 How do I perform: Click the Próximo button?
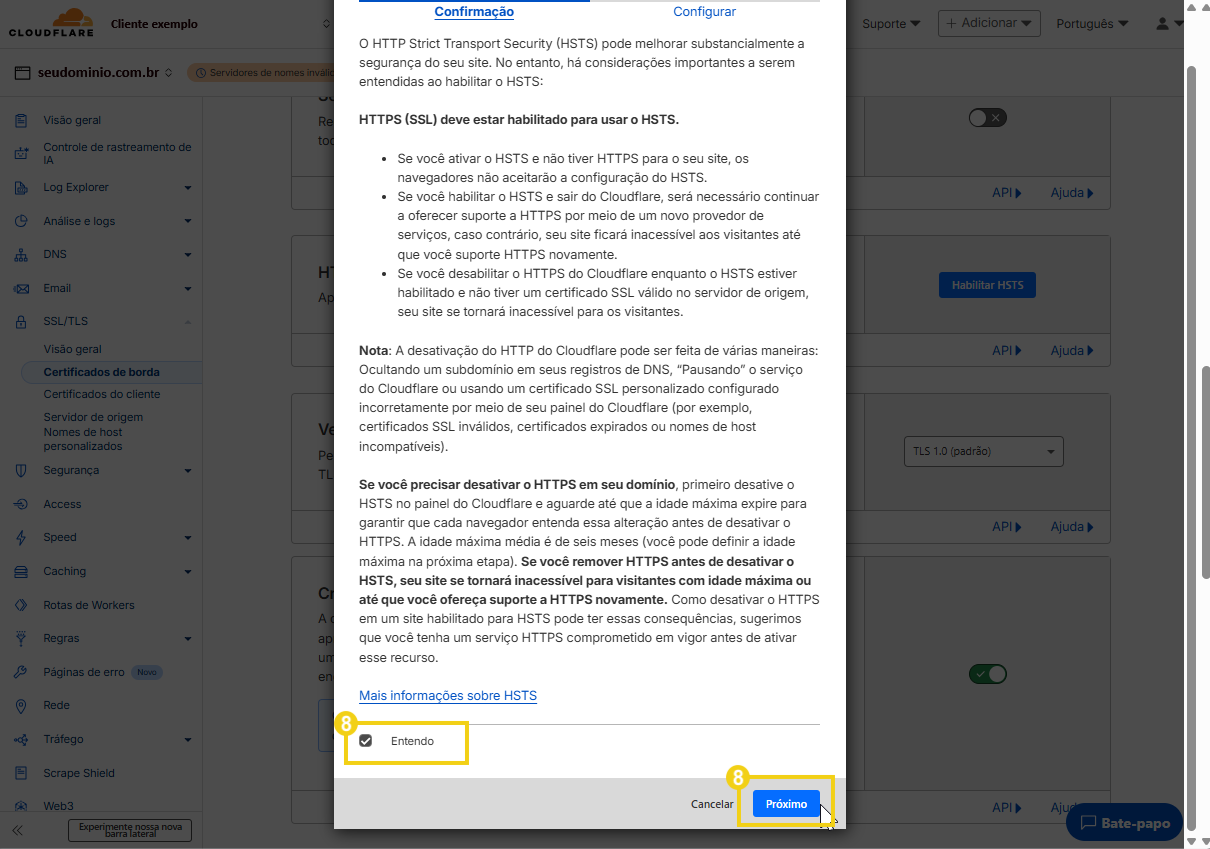tap(785, 803)
